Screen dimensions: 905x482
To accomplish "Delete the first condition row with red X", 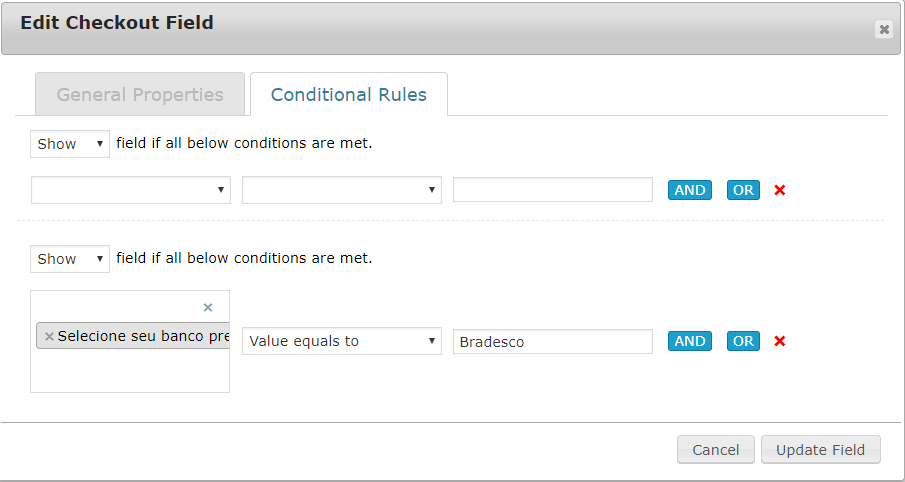I will (x=780, y=190).
